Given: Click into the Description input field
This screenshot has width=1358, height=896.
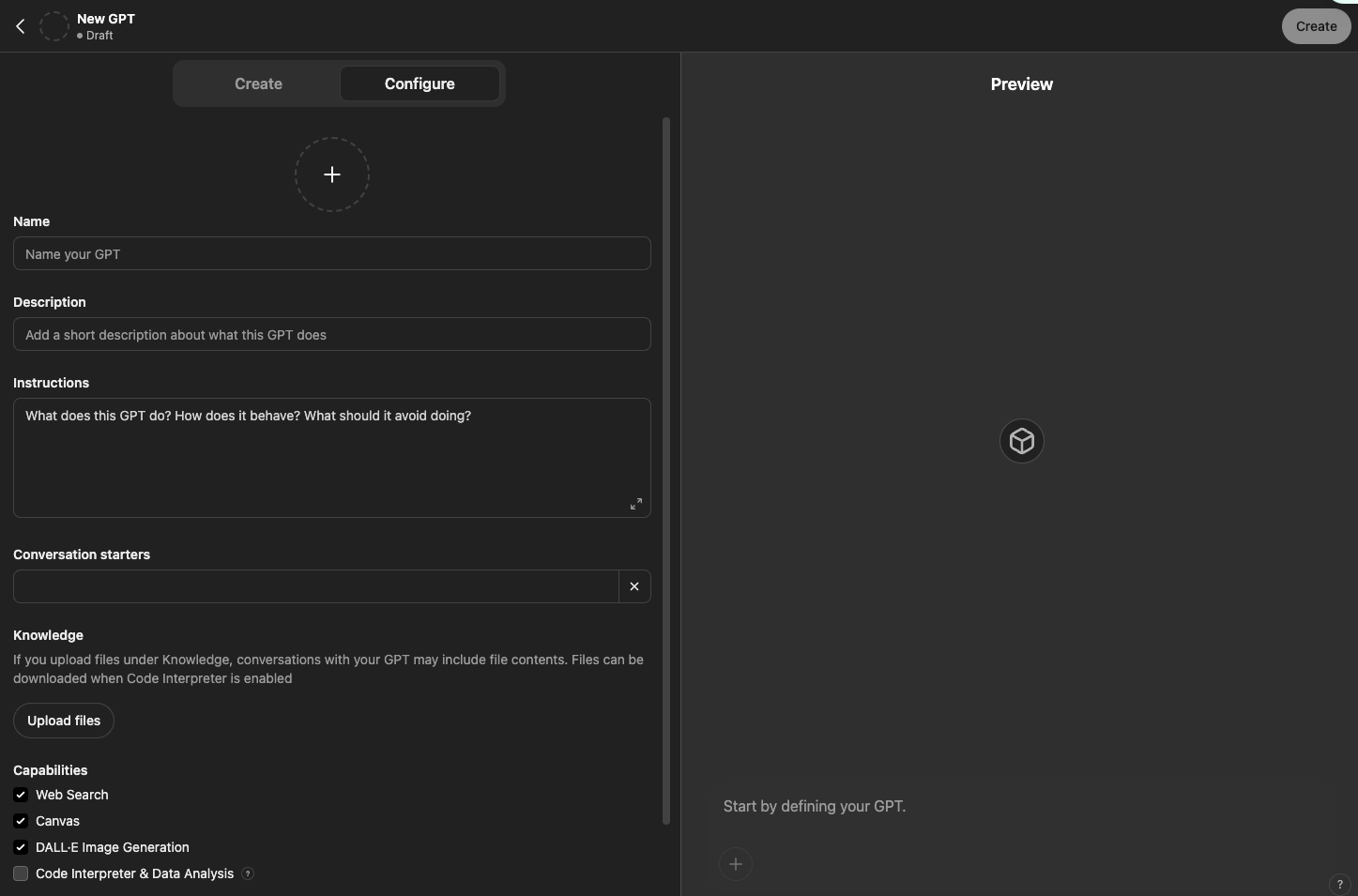Looking at the screenshot, I should pyautogui.click(x=332, y=335).
